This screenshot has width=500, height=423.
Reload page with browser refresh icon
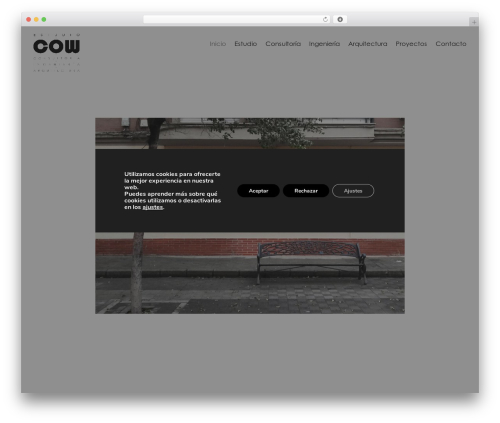click(x=325, y=19)
